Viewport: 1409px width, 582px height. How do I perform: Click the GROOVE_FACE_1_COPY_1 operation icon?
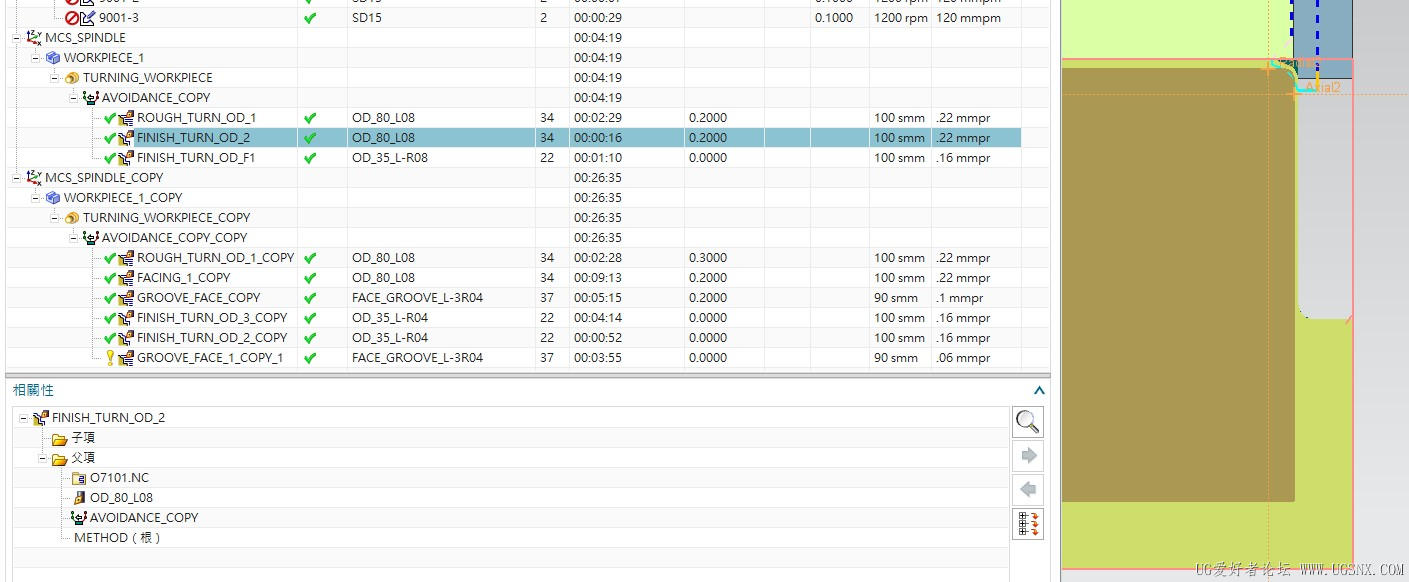126,357
